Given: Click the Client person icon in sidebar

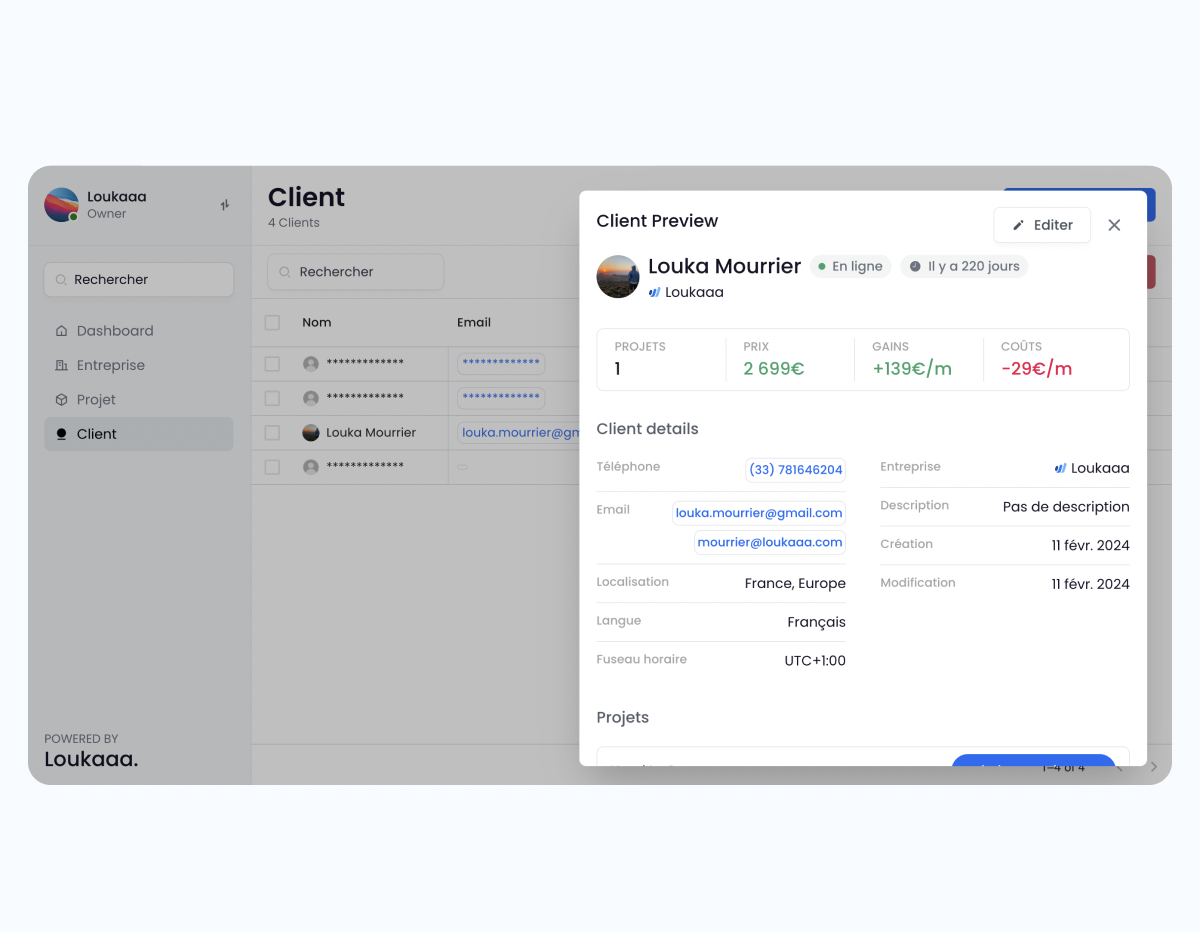Looking at the screenshot, I should [61, 434].
